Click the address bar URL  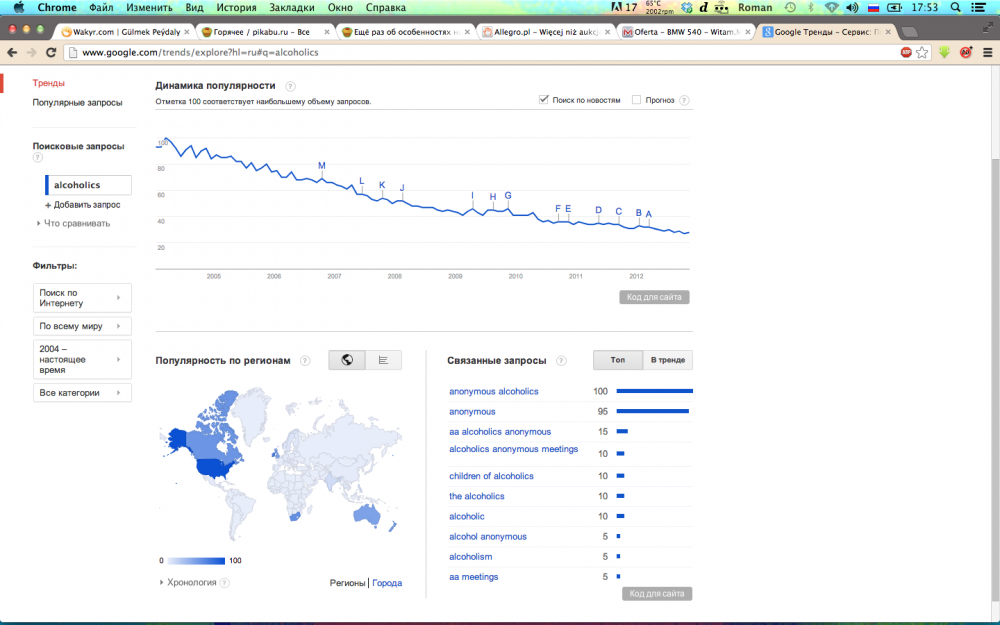(x=200, y=52)
